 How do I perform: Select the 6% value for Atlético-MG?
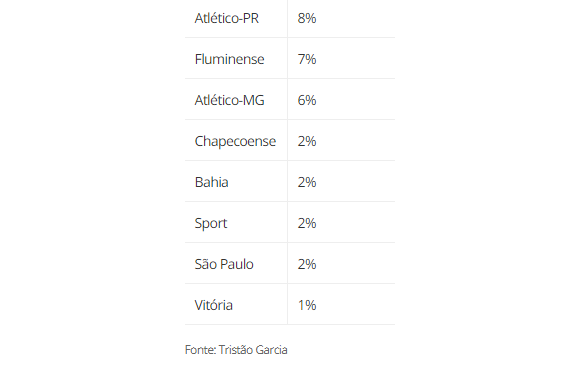pos(307,100)
